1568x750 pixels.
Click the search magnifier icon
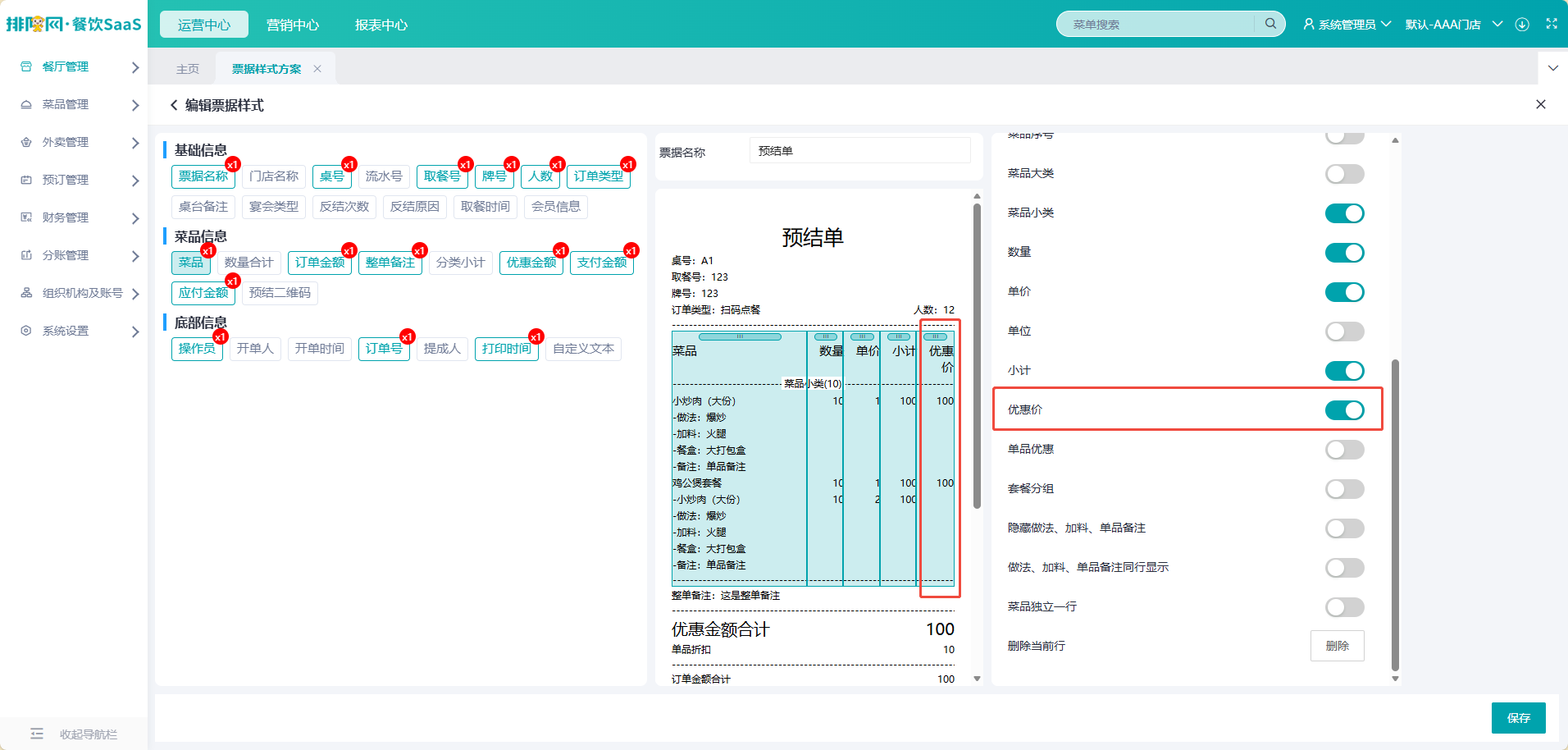1270,24
